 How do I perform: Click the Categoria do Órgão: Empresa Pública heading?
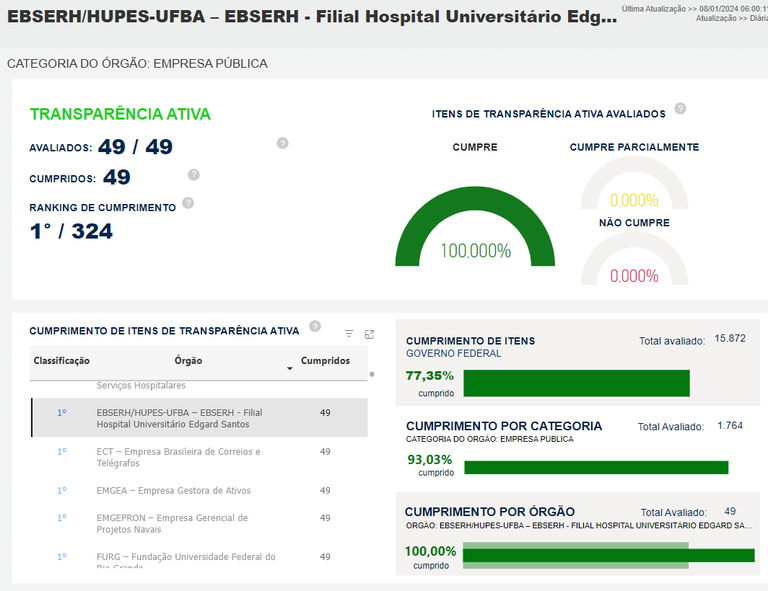tap(137, 64)
